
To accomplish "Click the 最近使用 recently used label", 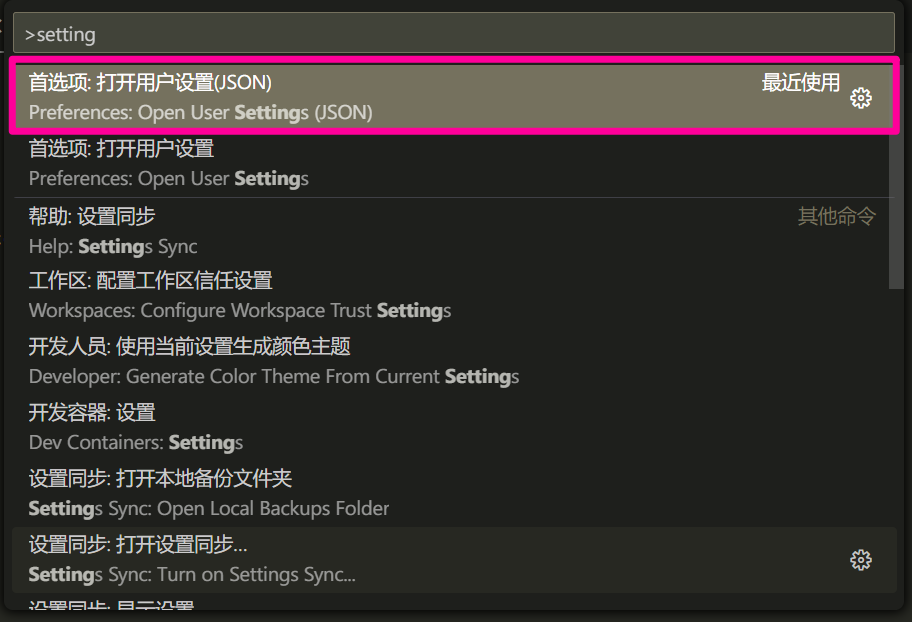I will click(x=800, y=83).
